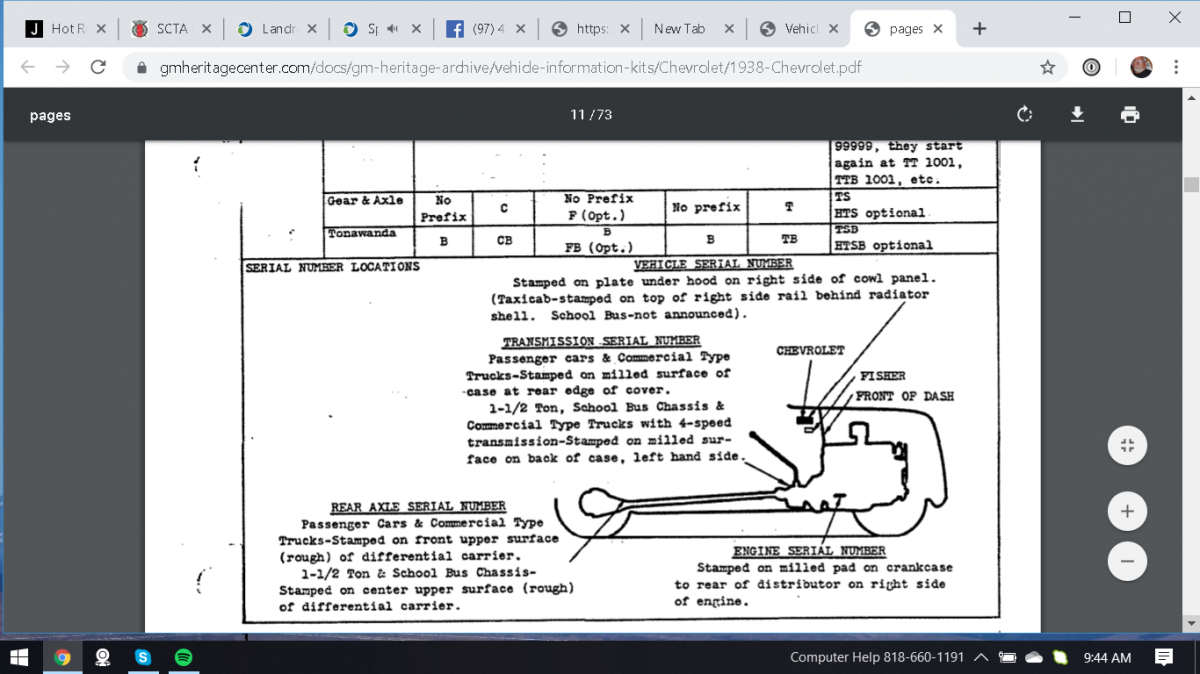Click the scrollbar down arrow
The width and height of the screenshot is (1200, 674).
1191,624
